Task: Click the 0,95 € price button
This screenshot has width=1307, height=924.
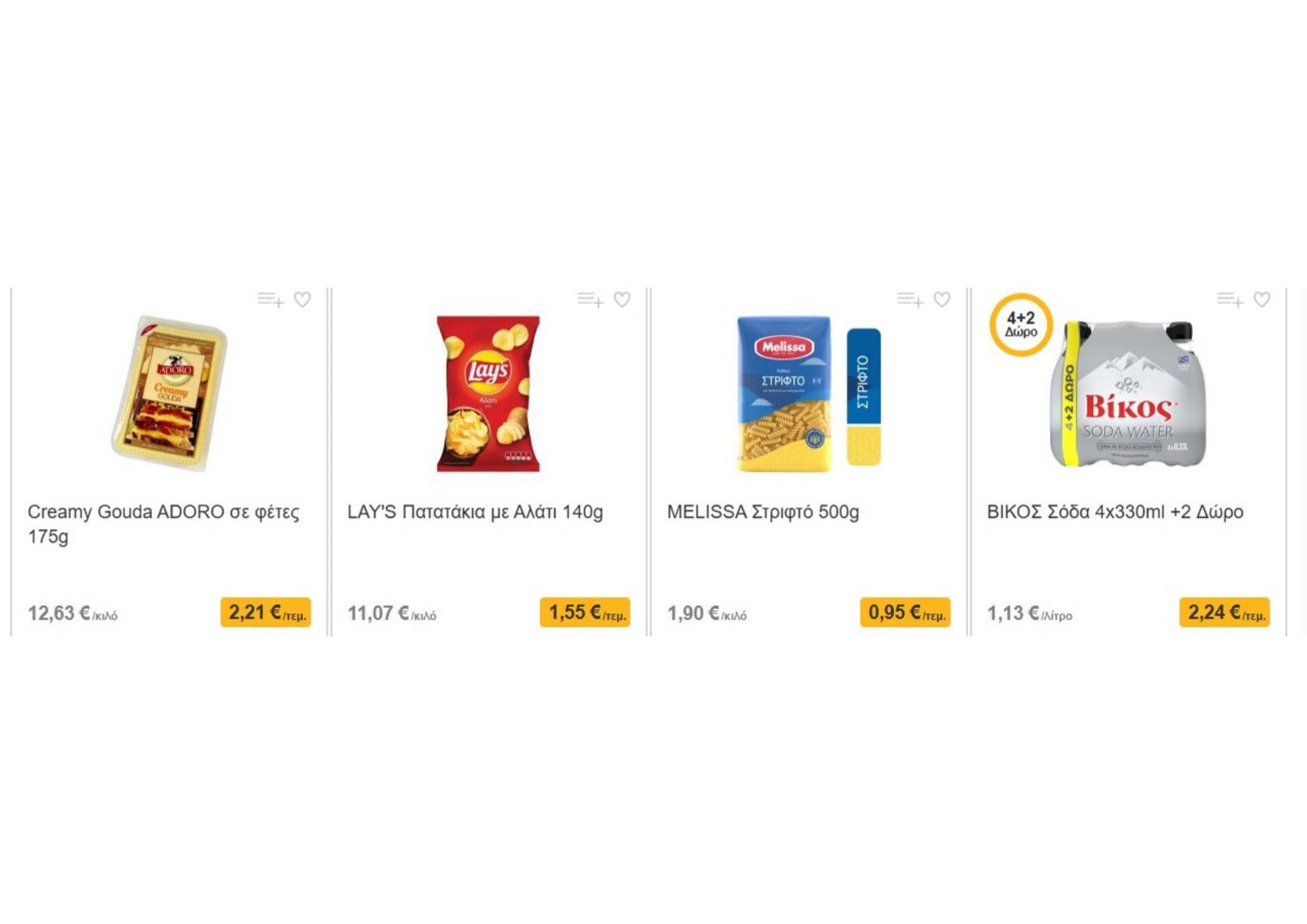Action: coord(905,613)
